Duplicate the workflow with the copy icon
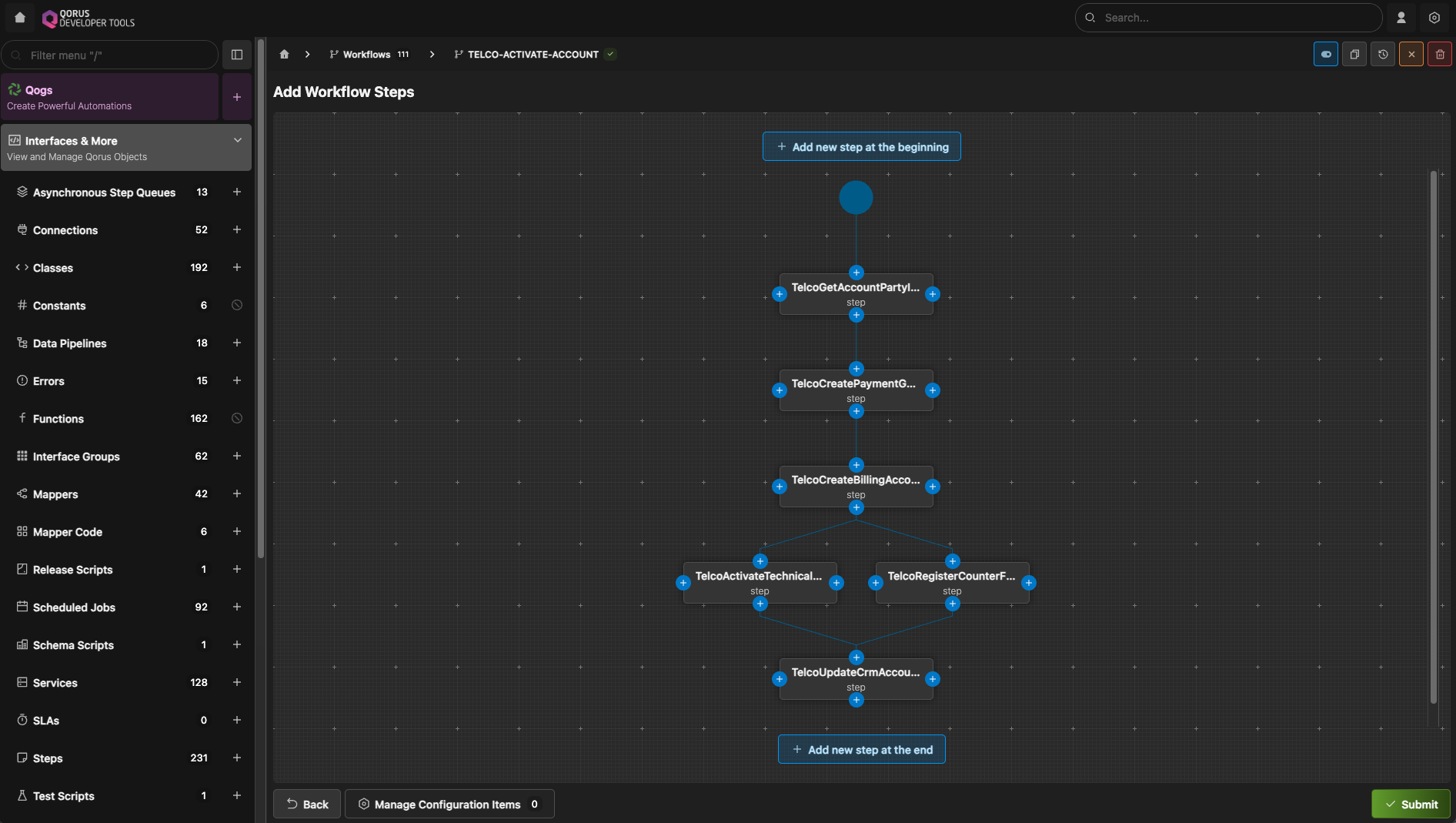The width and height of the screenshot is (1456, 823). click(1354, 54)
